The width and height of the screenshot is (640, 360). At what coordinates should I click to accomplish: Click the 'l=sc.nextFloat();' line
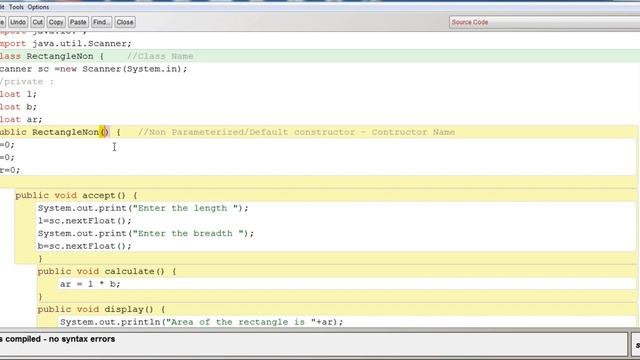[x=84, y=220]
